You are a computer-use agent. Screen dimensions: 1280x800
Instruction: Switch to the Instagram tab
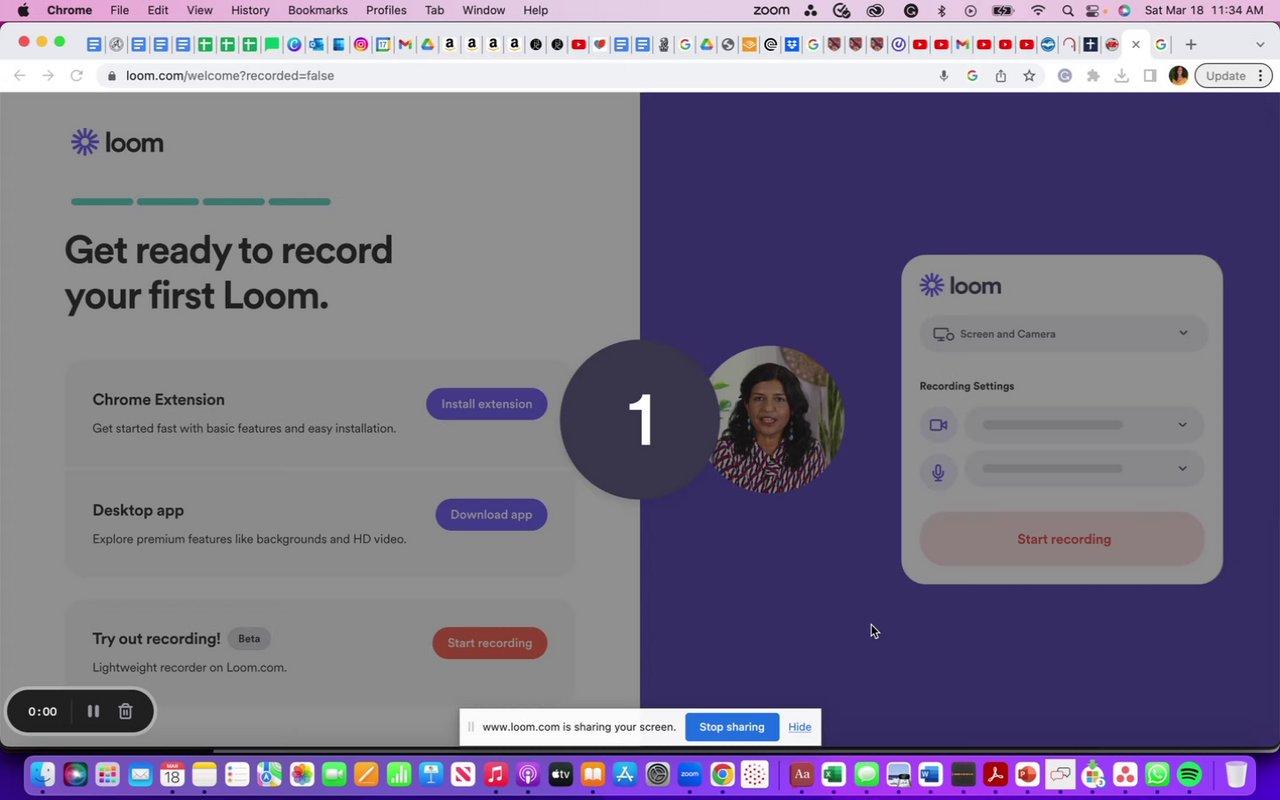point(361,44)
